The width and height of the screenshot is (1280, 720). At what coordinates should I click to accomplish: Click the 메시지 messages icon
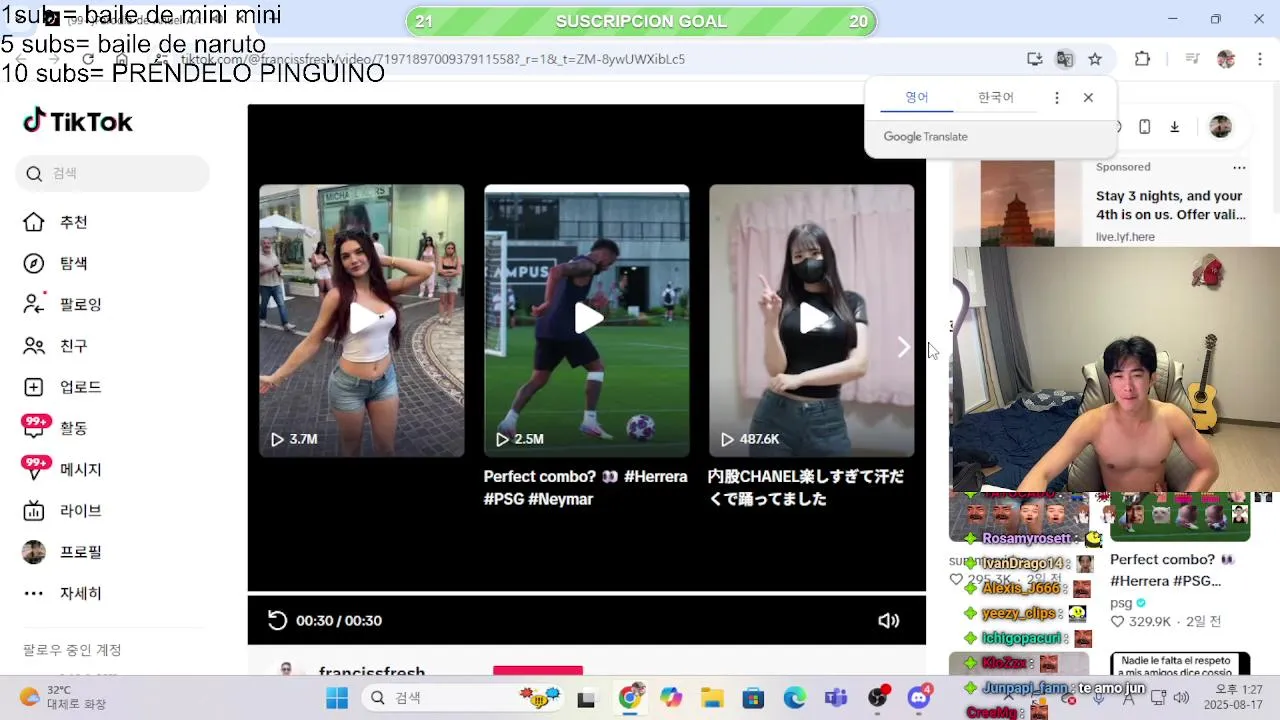coord(35,469)
